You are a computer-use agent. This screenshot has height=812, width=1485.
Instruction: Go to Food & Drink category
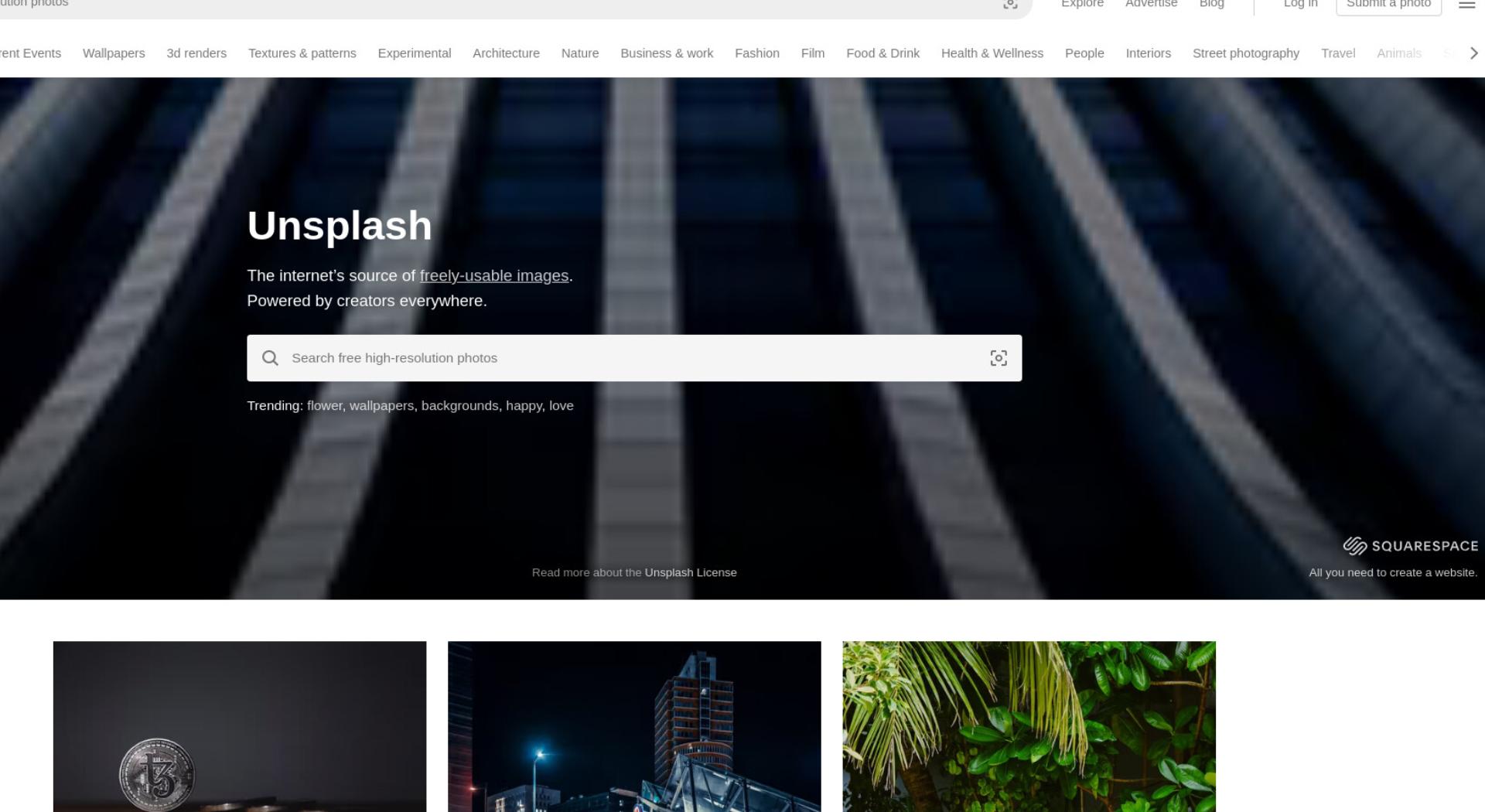pos(883,53)
